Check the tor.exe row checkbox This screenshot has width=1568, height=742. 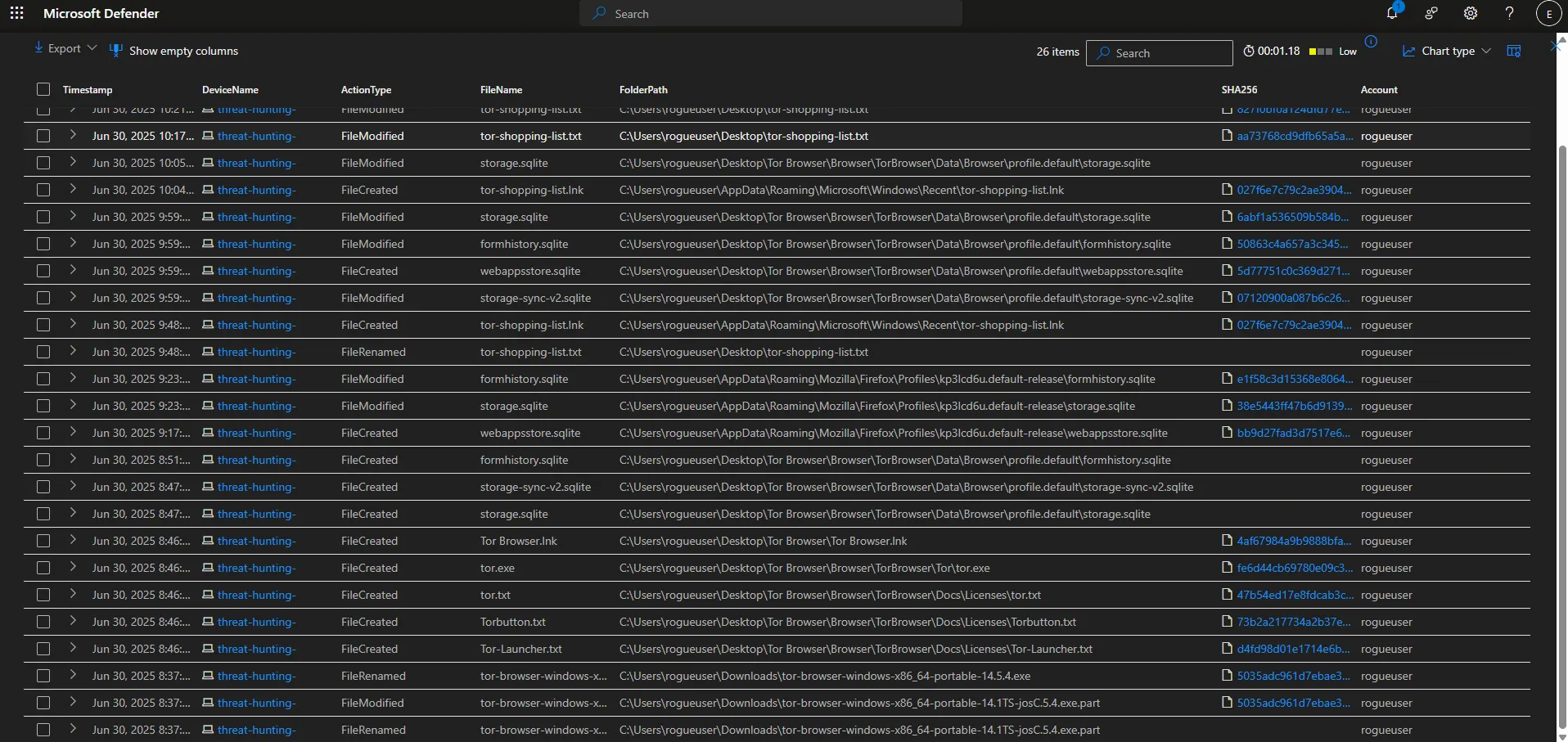point(43,568)
